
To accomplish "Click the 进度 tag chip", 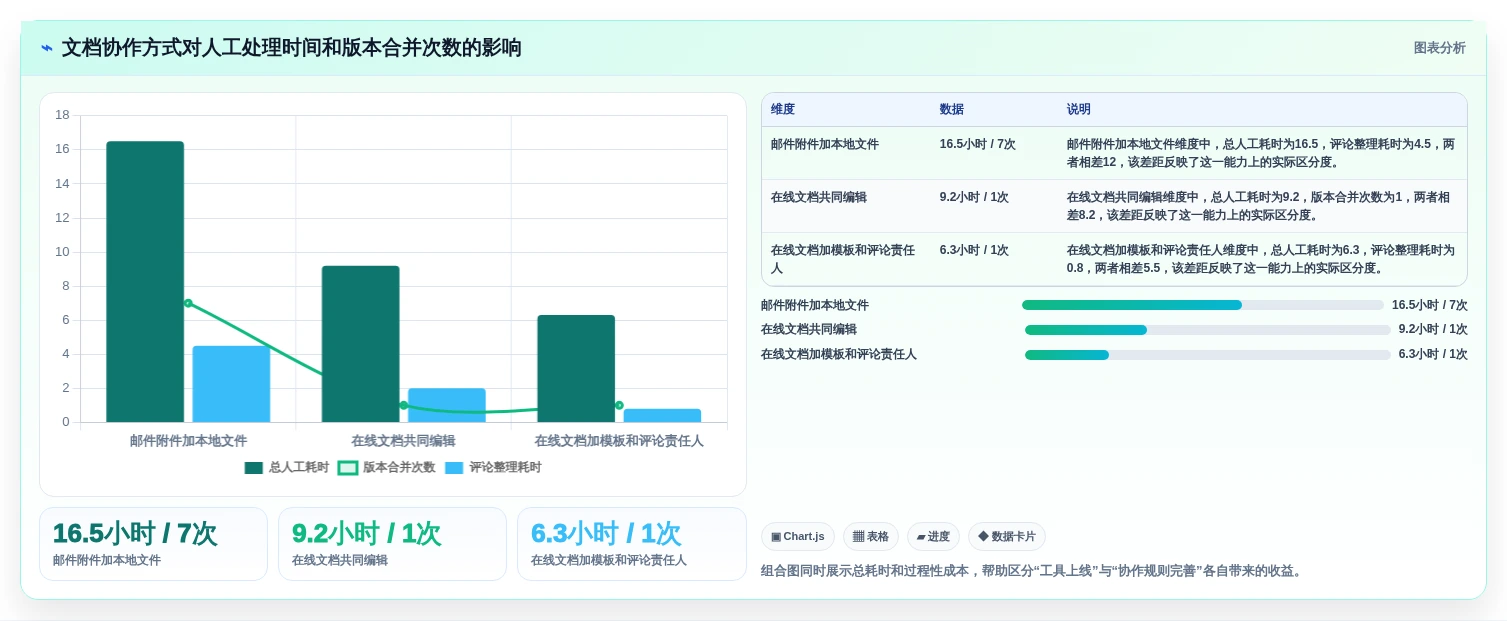I will (x=933, y=536).
